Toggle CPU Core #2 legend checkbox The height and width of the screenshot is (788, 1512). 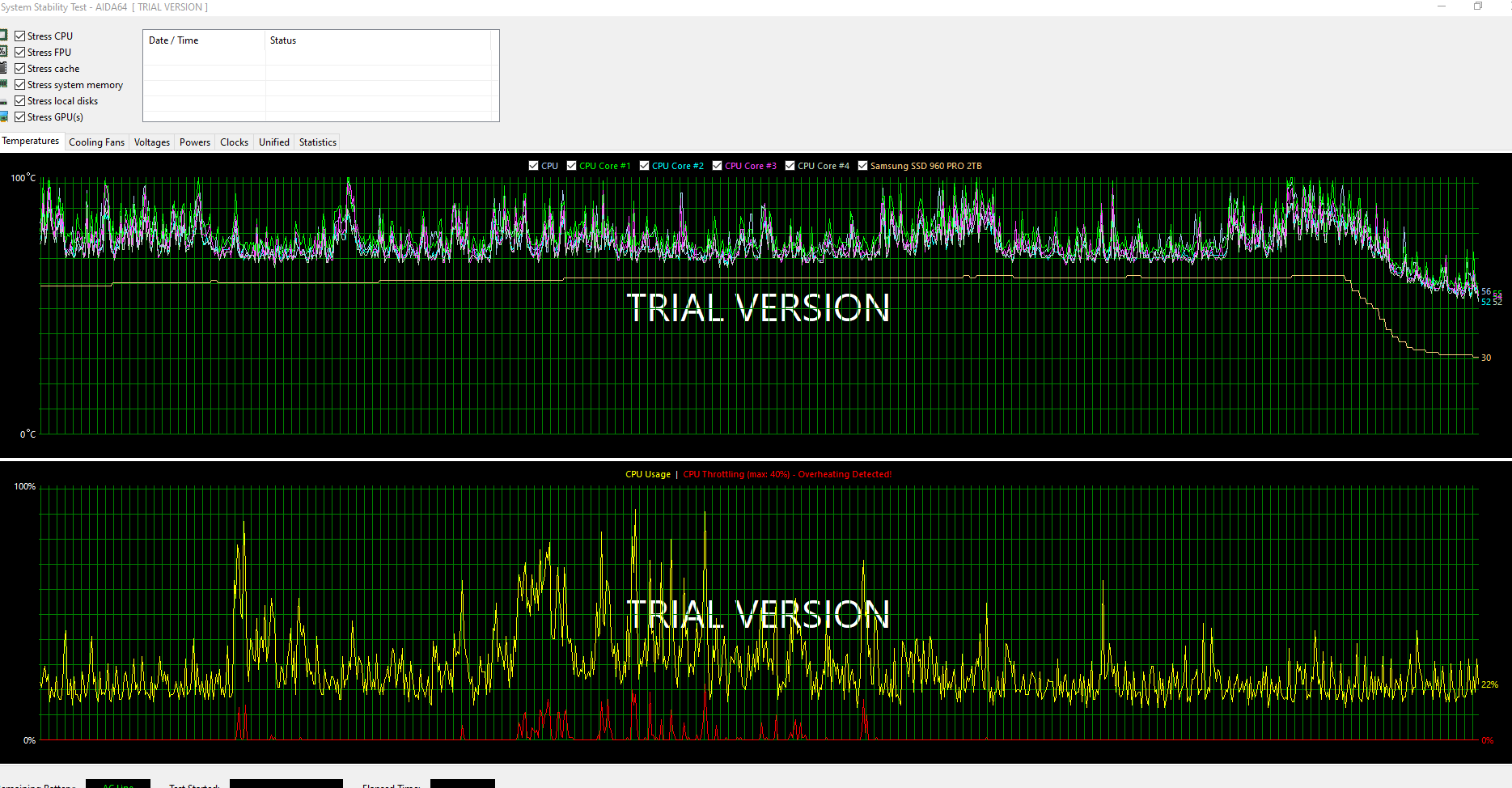click(x=644, y=166)
